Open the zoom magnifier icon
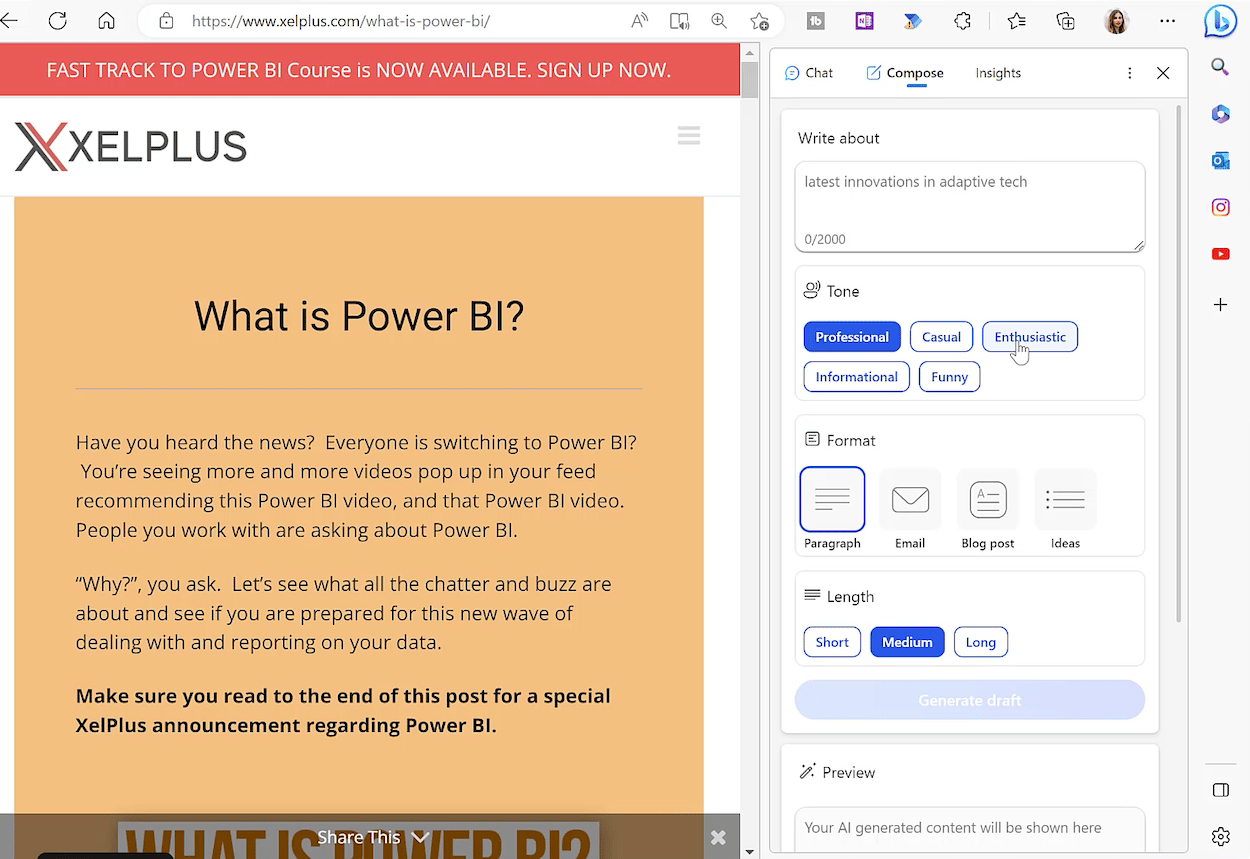 (719, 21)
